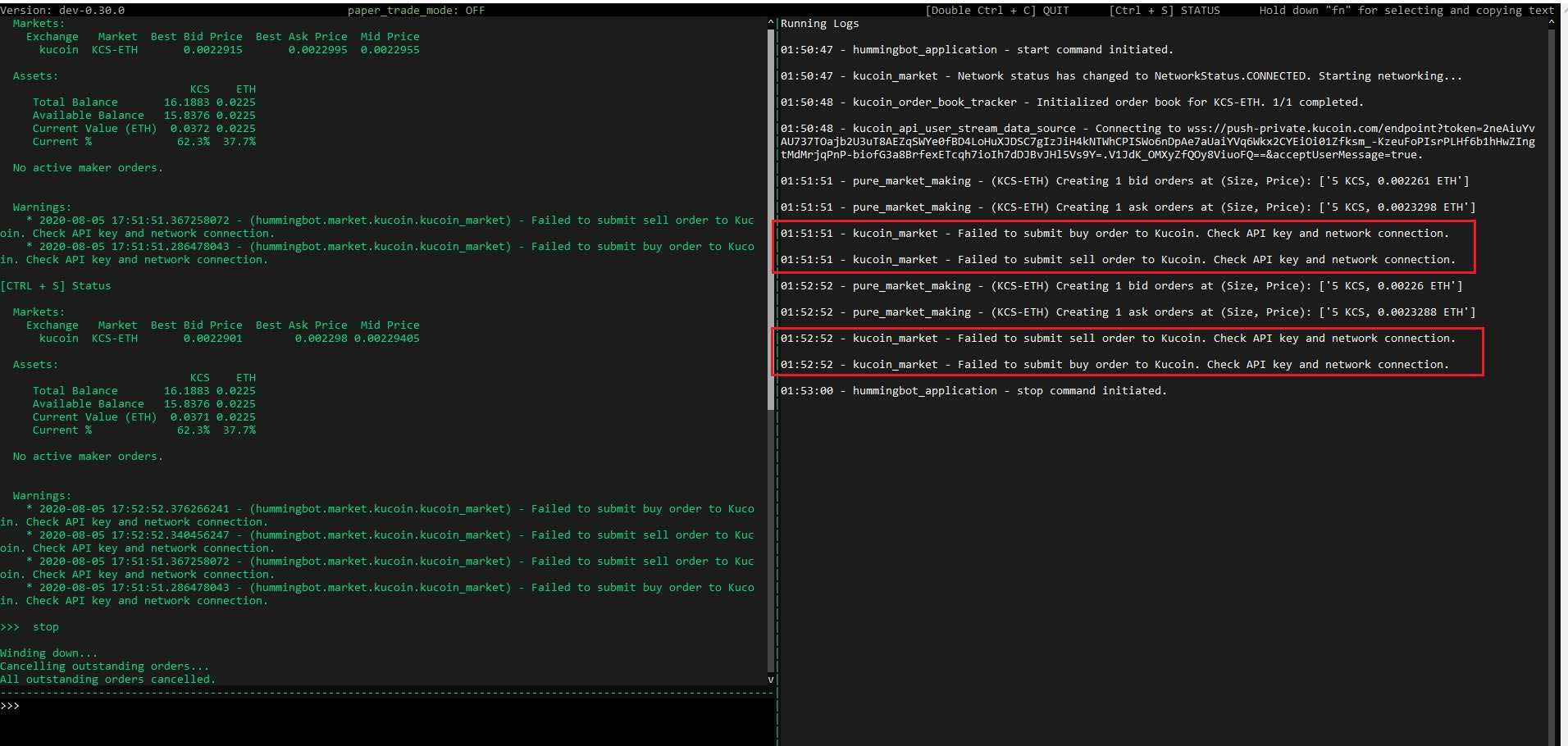Click the Cancelling outstanding orders... message
The height and width of the screenshot is (746, 1568).
(104, 666)
